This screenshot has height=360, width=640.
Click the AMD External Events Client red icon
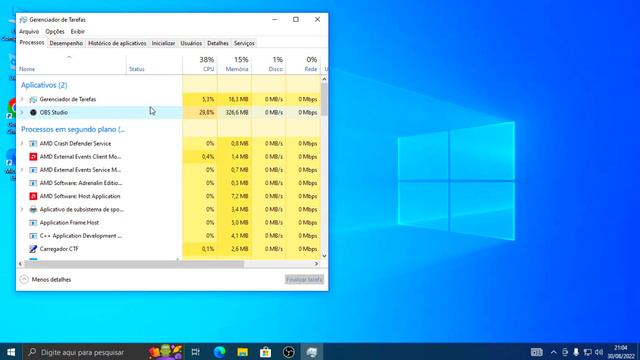(x=33, y=157)
